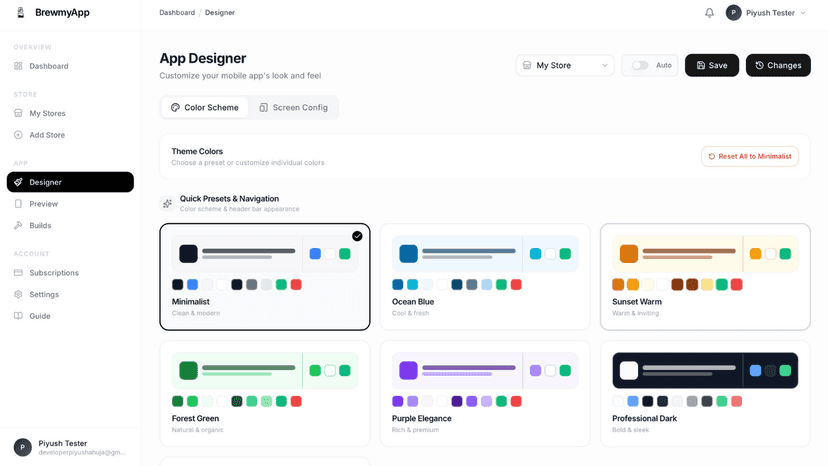Select the Purple Elegance preset

(485, 394)
